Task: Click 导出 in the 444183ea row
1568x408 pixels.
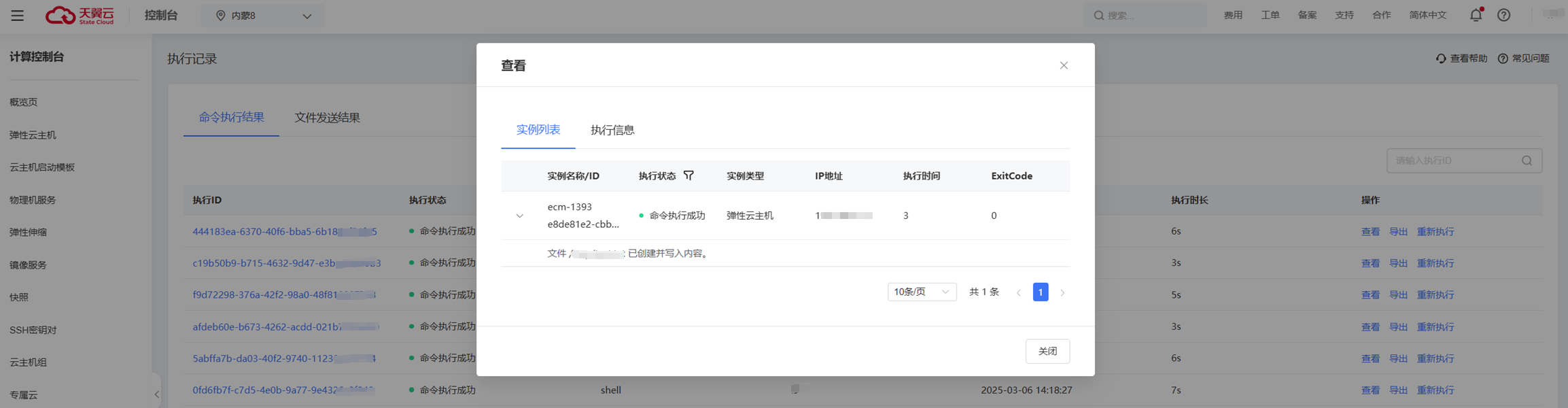Action: 1398,232
